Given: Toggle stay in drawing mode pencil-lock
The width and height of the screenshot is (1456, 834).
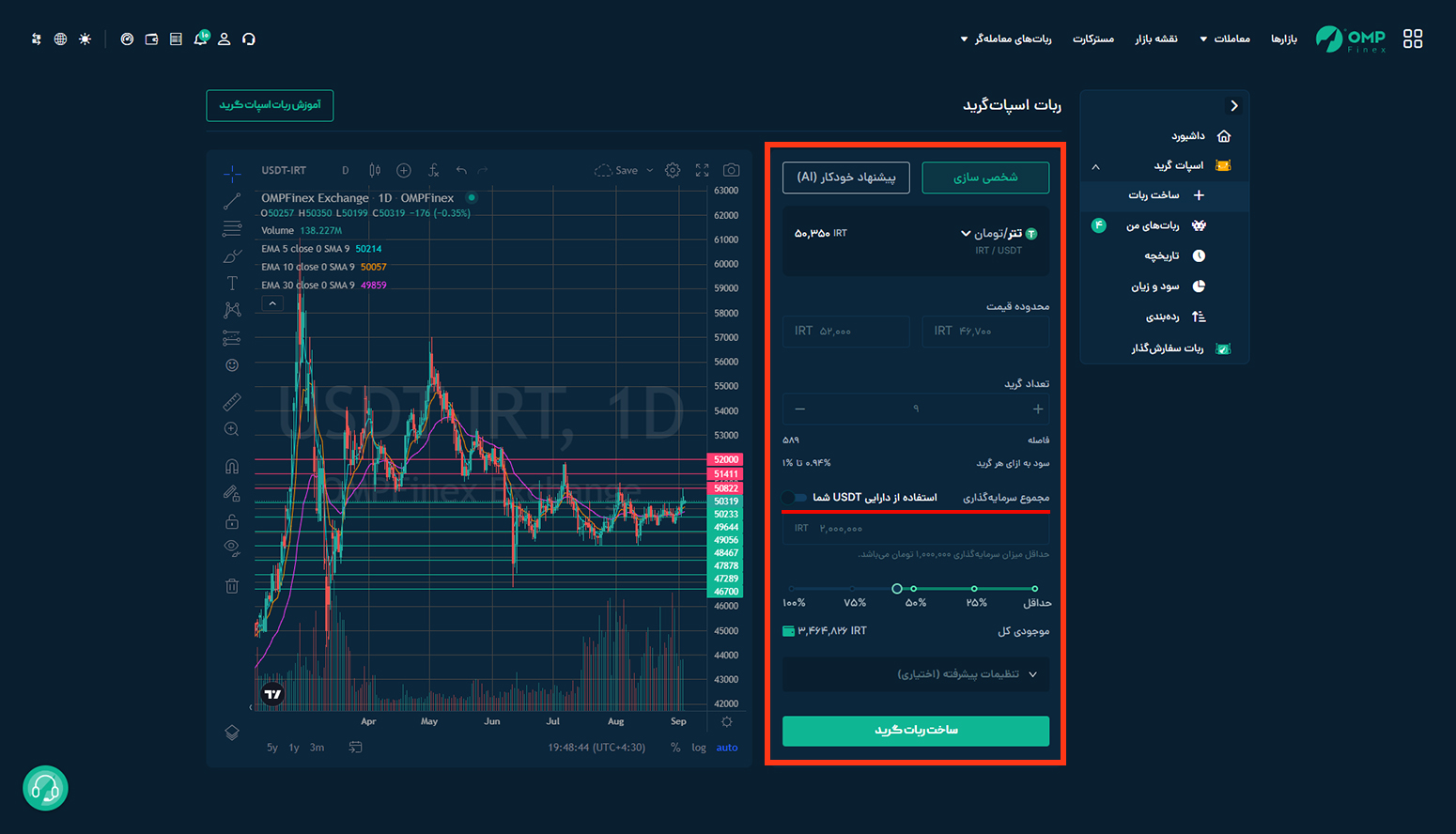Looking at the screenshot, I should click(x=232, y=494).
